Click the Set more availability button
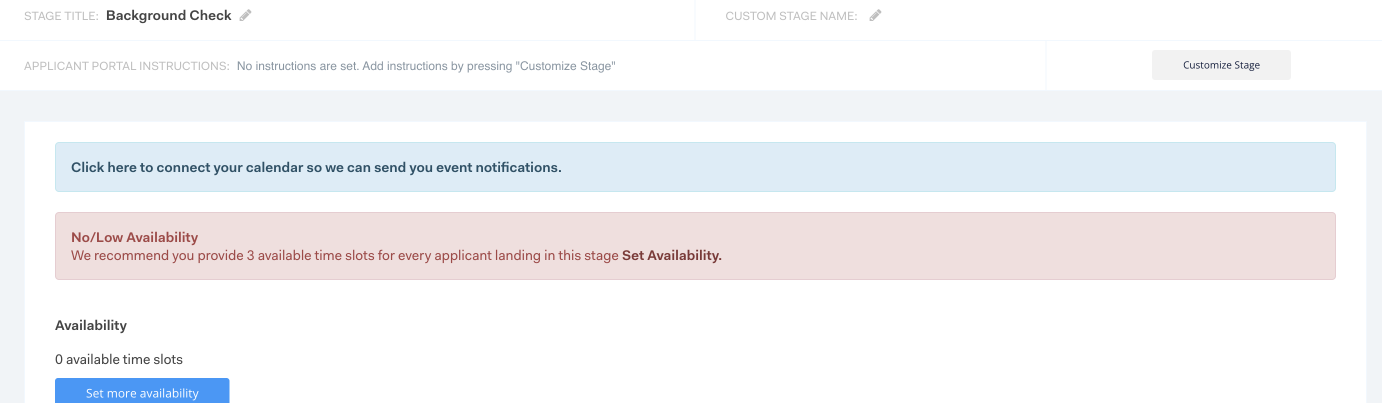The height and width of the screenshot is (403, 1382). point(142,392)
